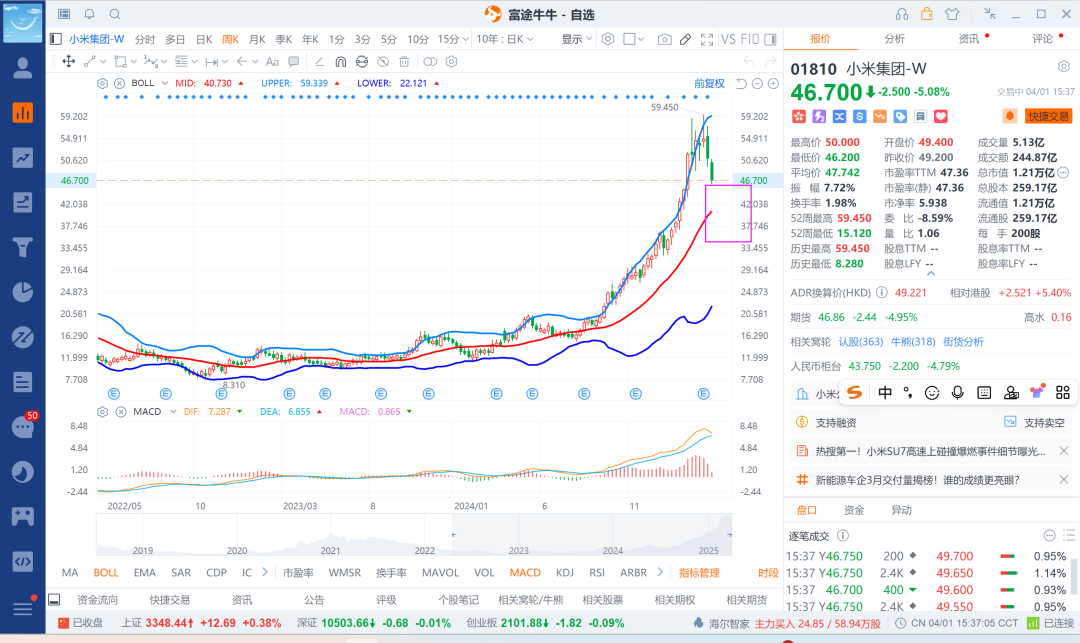
Task: Zoom in chart with plus icon
Action: pos(773,83)
